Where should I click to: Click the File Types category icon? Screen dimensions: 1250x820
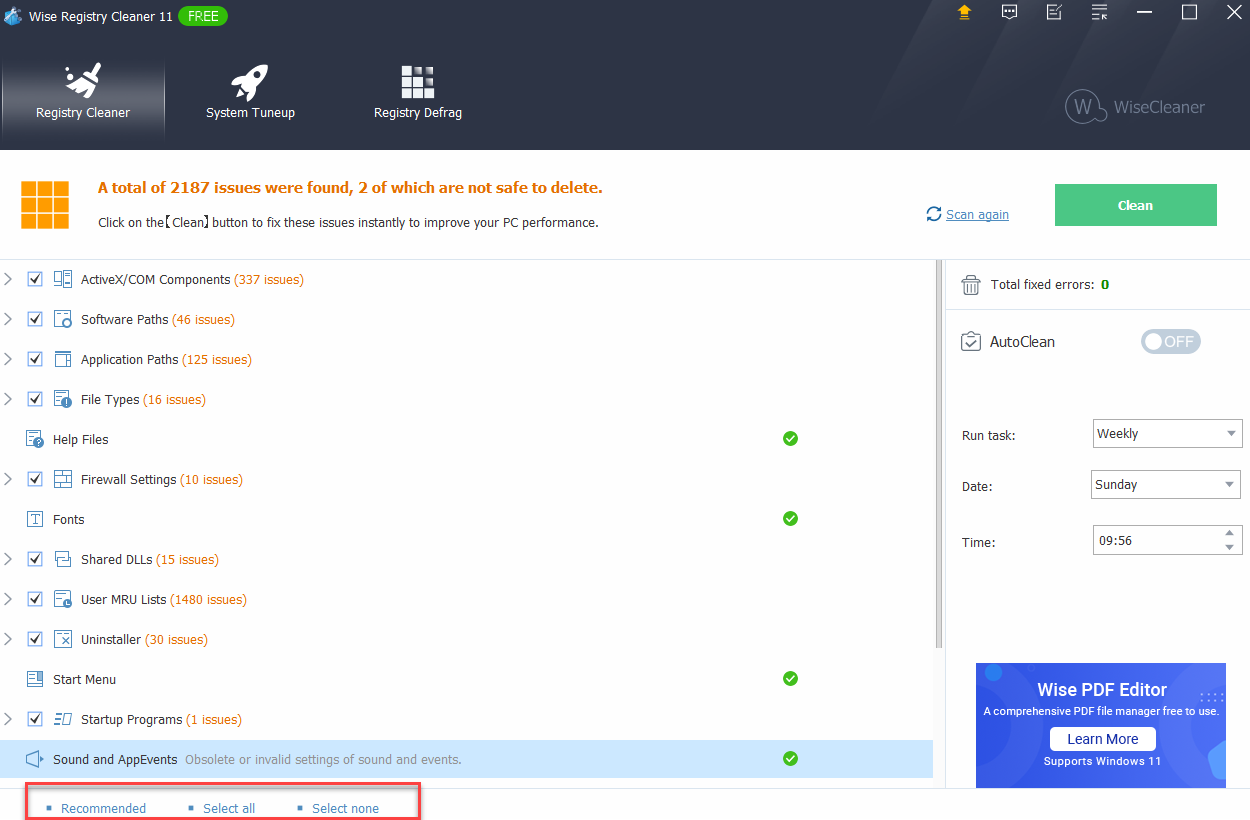click(x=63, y=399)
